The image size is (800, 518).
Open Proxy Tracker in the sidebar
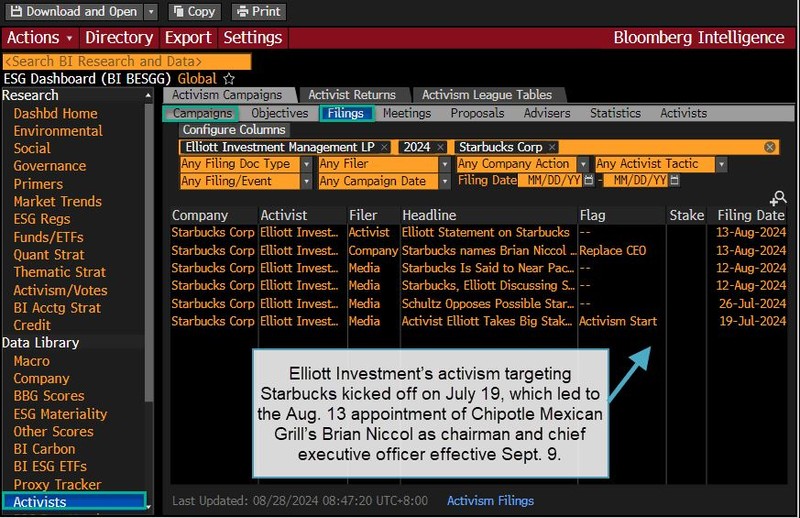57,484
